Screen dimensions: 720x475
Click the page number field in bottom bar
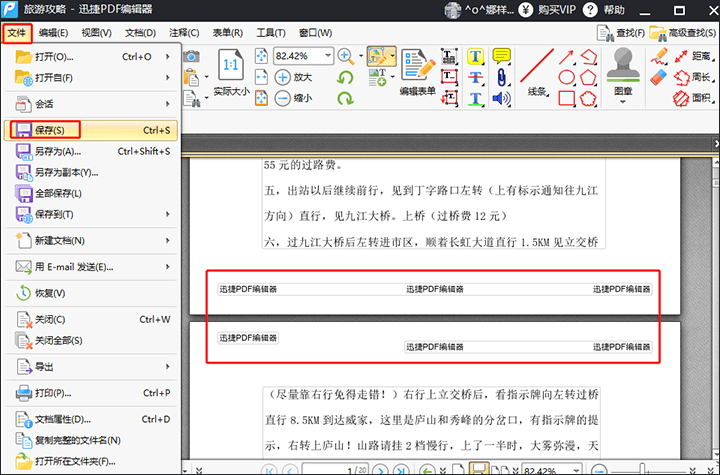pyautogui.click(x=335, y=470)
